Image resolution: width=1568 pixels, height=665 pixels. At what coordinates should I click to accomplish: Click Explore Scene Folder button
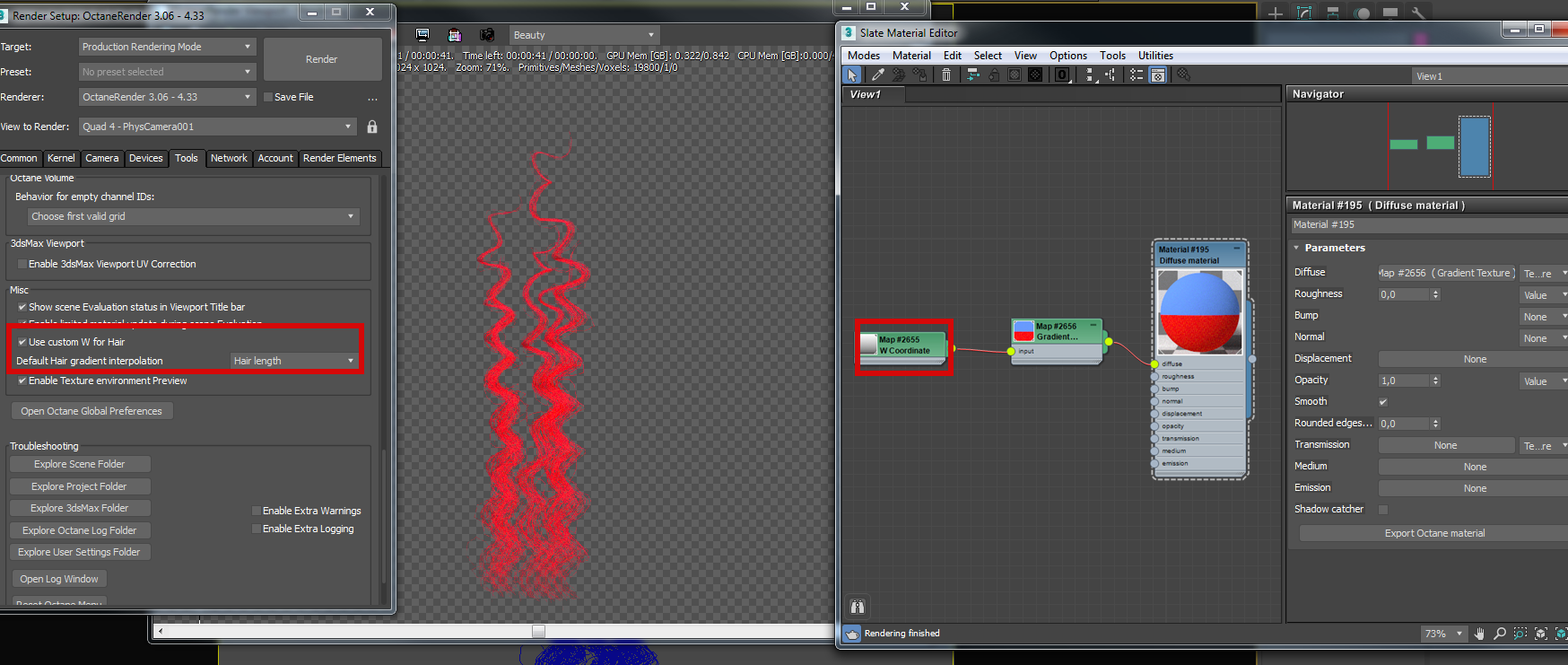click(x=80, y=464)
